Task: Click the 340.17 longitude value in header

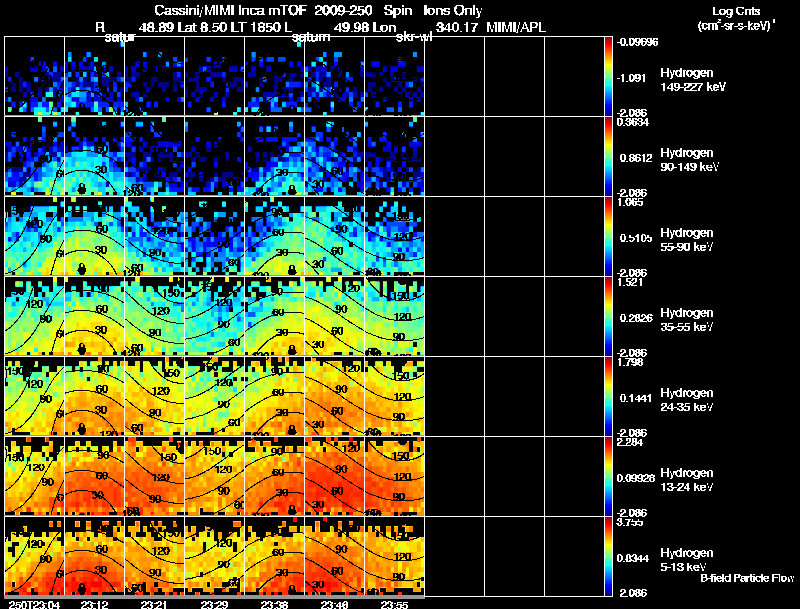Action: pos(456,27)
